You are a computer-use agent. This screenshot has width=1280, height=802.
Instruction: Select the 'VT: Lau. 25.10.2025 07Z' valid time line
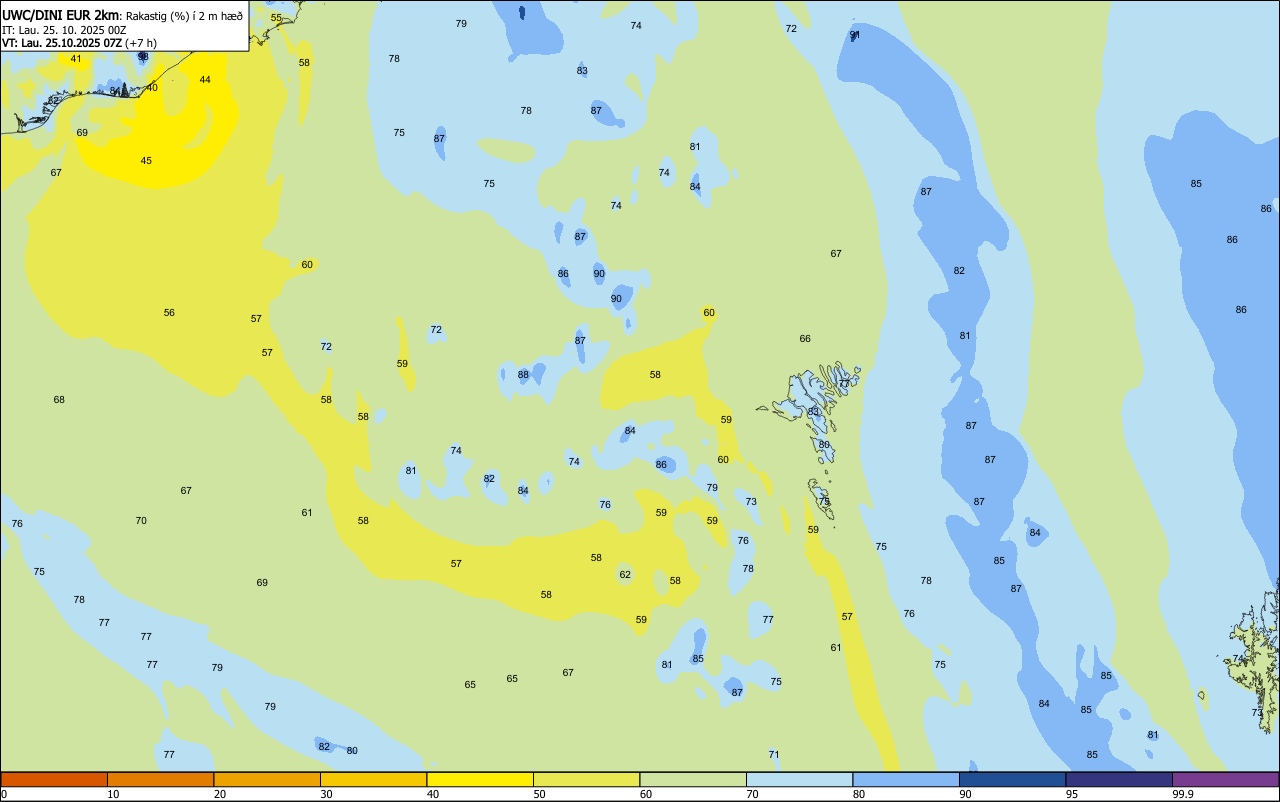click(x=62, y=43)
